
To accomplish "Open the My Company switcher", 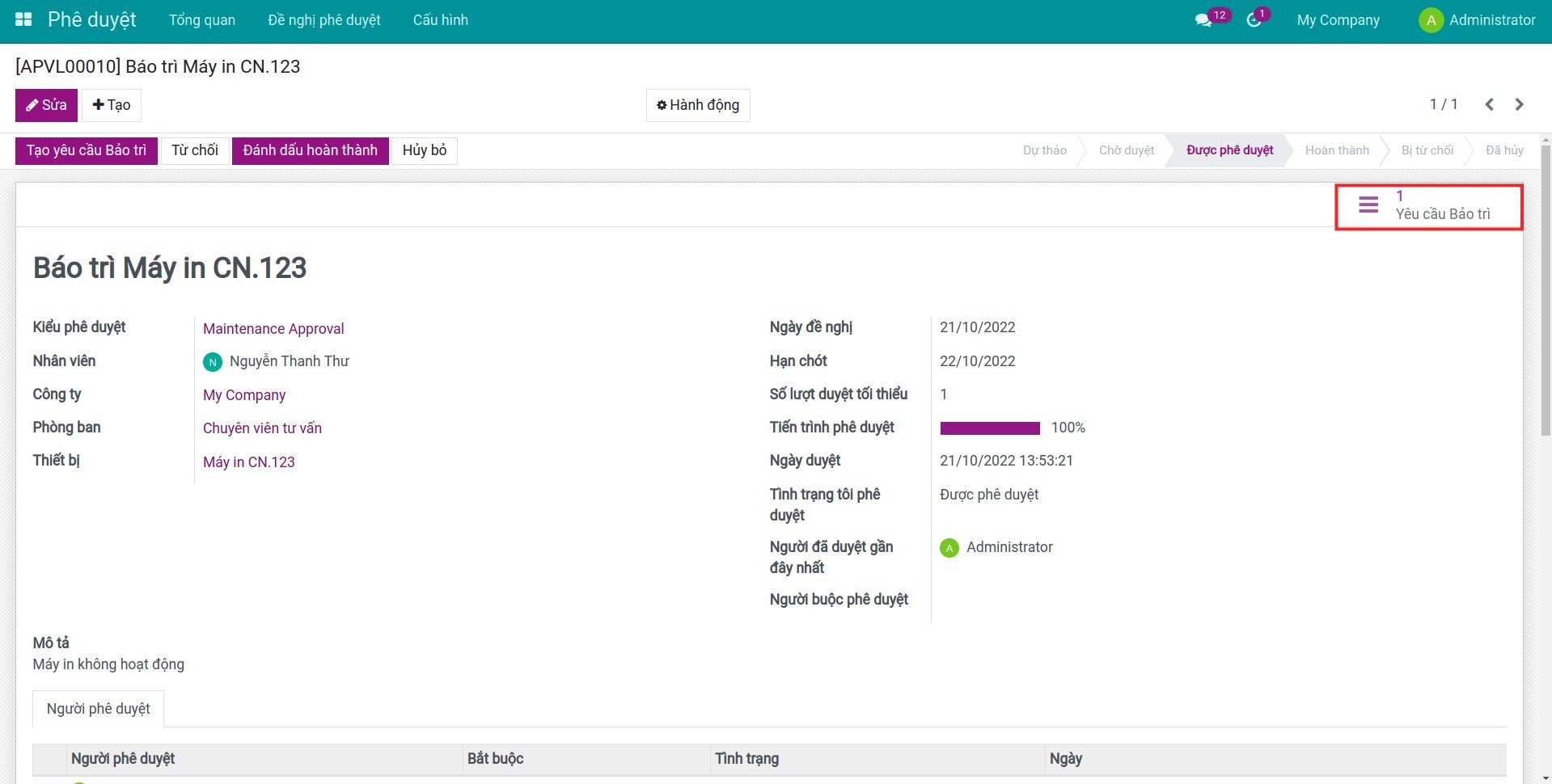I will (1338, 20).
